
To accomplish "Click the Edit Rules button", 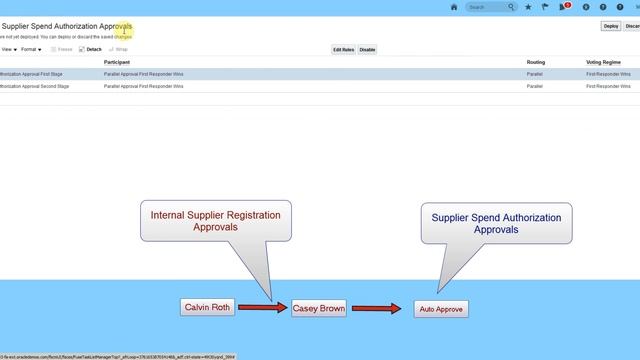I will click(x=343, y=50).
